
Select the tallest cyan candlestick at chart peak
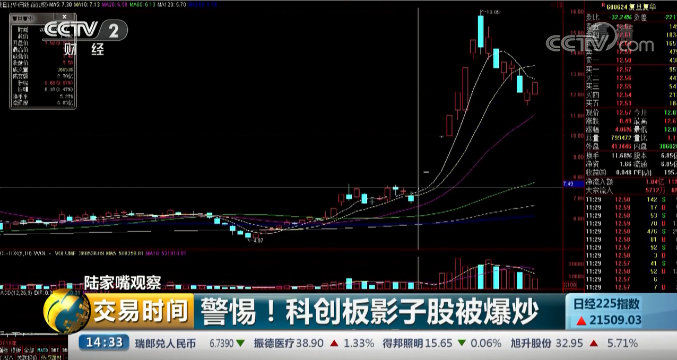pyautogui.click(x=480, y=31)
